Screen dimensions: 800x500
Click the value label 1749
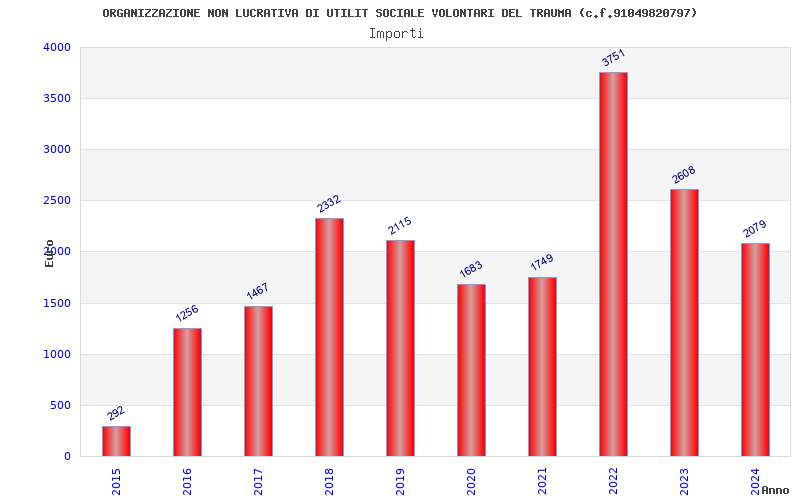(541, 262)
